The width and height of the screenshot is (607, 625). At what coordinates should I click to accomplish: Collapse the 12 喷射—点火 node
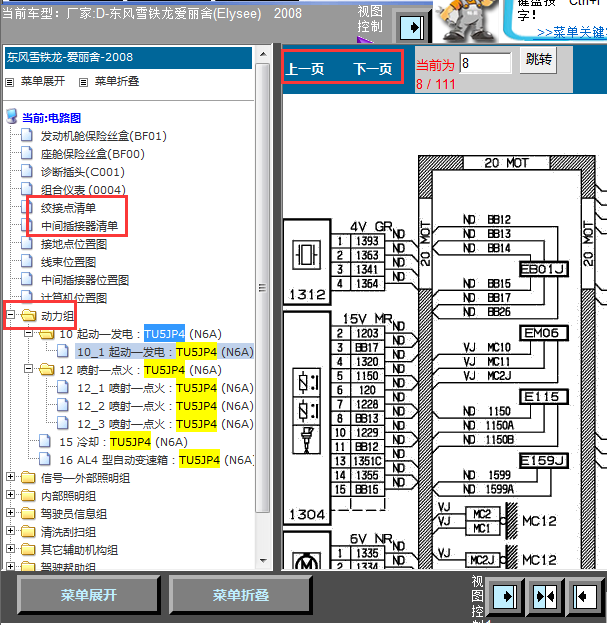pos(29,369)
